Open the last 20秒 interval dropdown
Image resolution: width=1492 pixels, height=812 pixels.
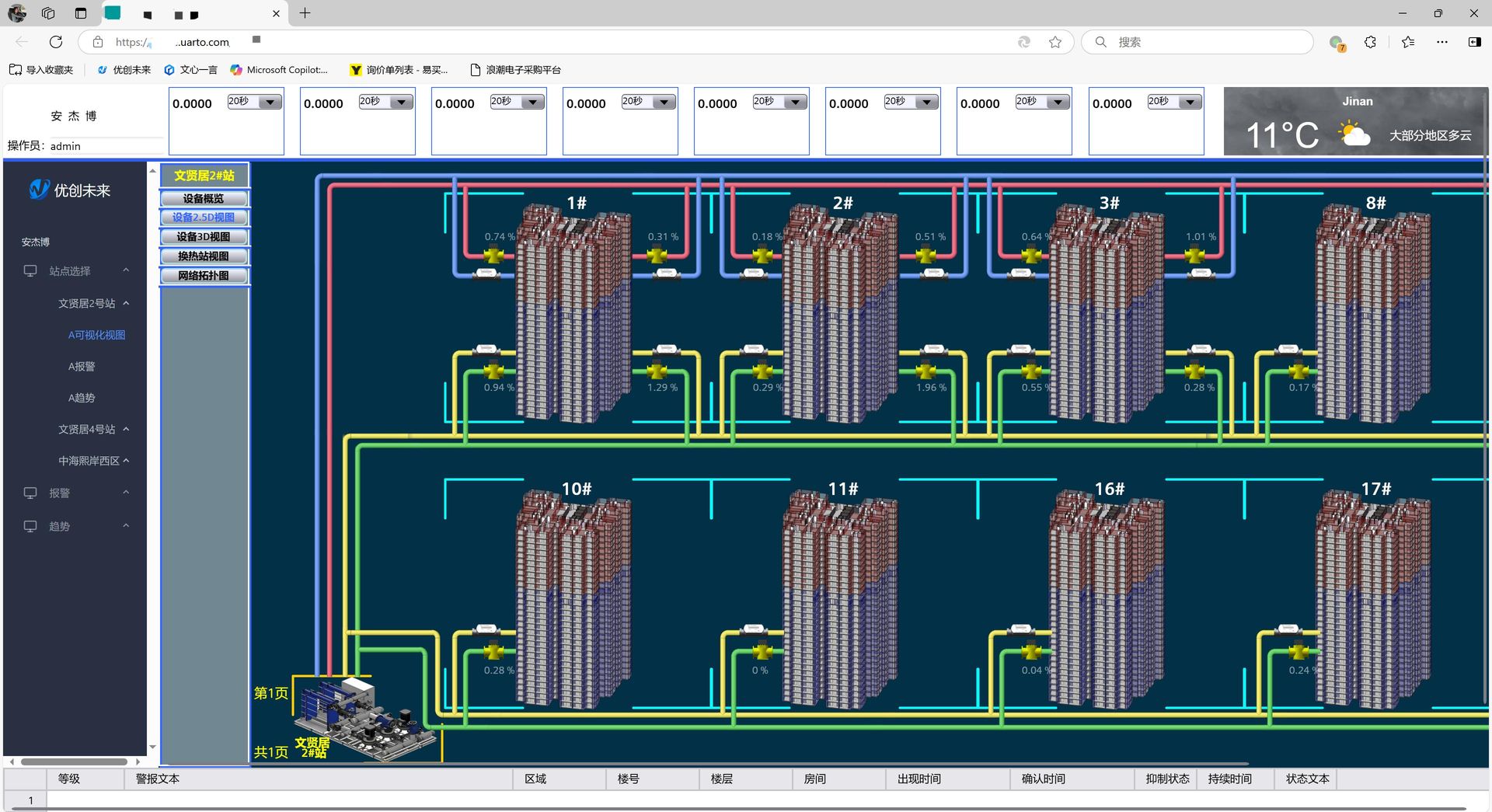1190,103
